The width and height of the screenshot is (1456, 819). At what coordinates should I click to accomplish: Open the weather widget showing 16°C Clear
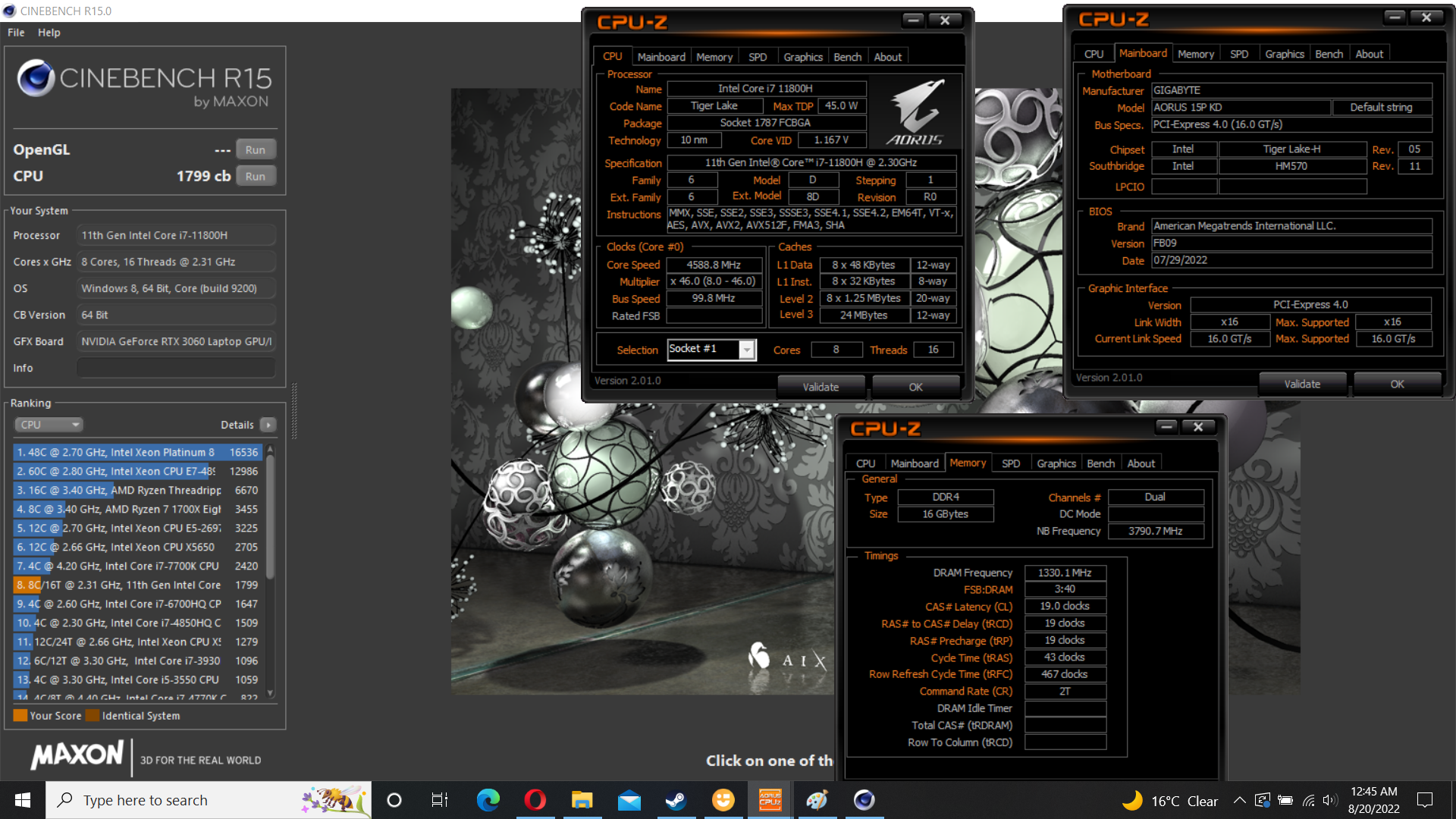(1170, 801)
